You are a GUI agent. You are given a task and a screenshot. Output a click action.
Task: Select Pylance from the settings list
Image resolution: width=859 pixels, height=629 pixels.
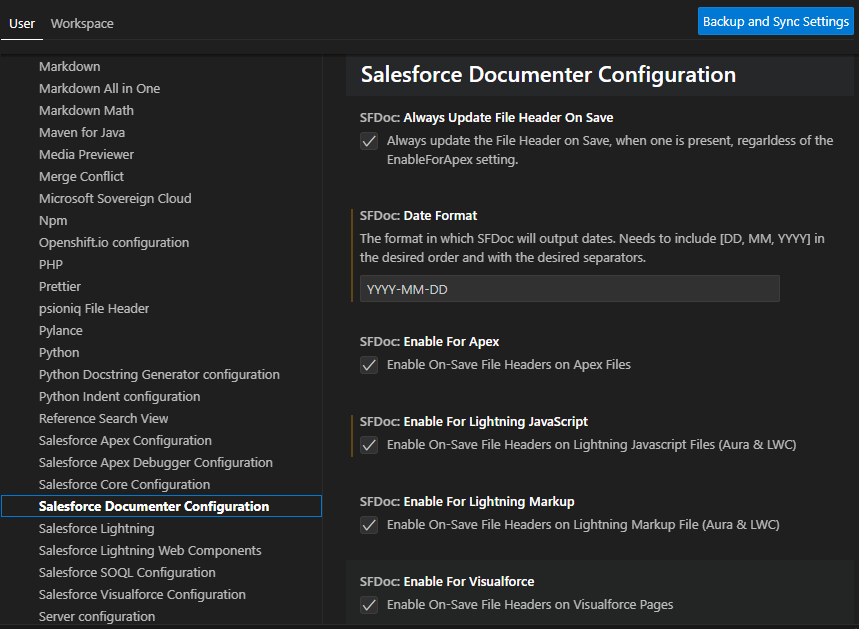[x=60, y=330]
